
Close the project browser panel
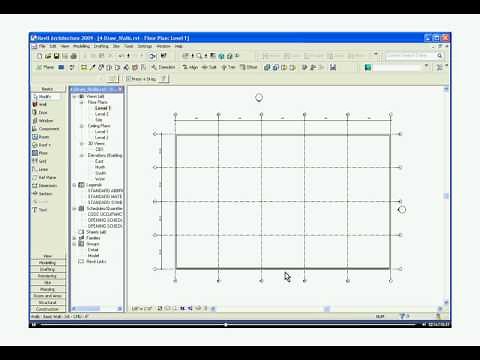[x=120, y=89]
